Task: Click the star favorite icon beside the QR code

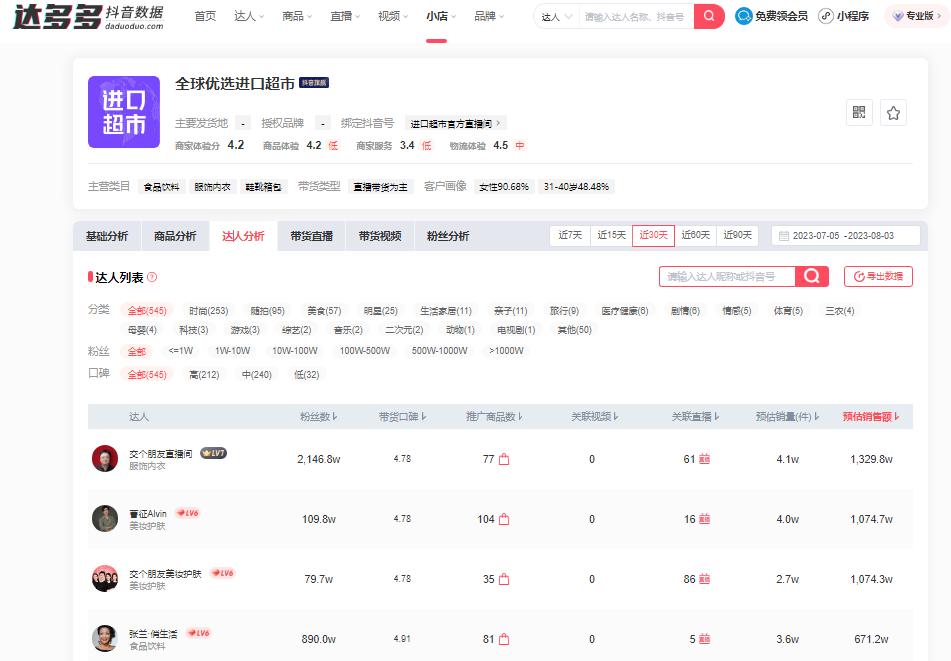Action: (891, 112)
